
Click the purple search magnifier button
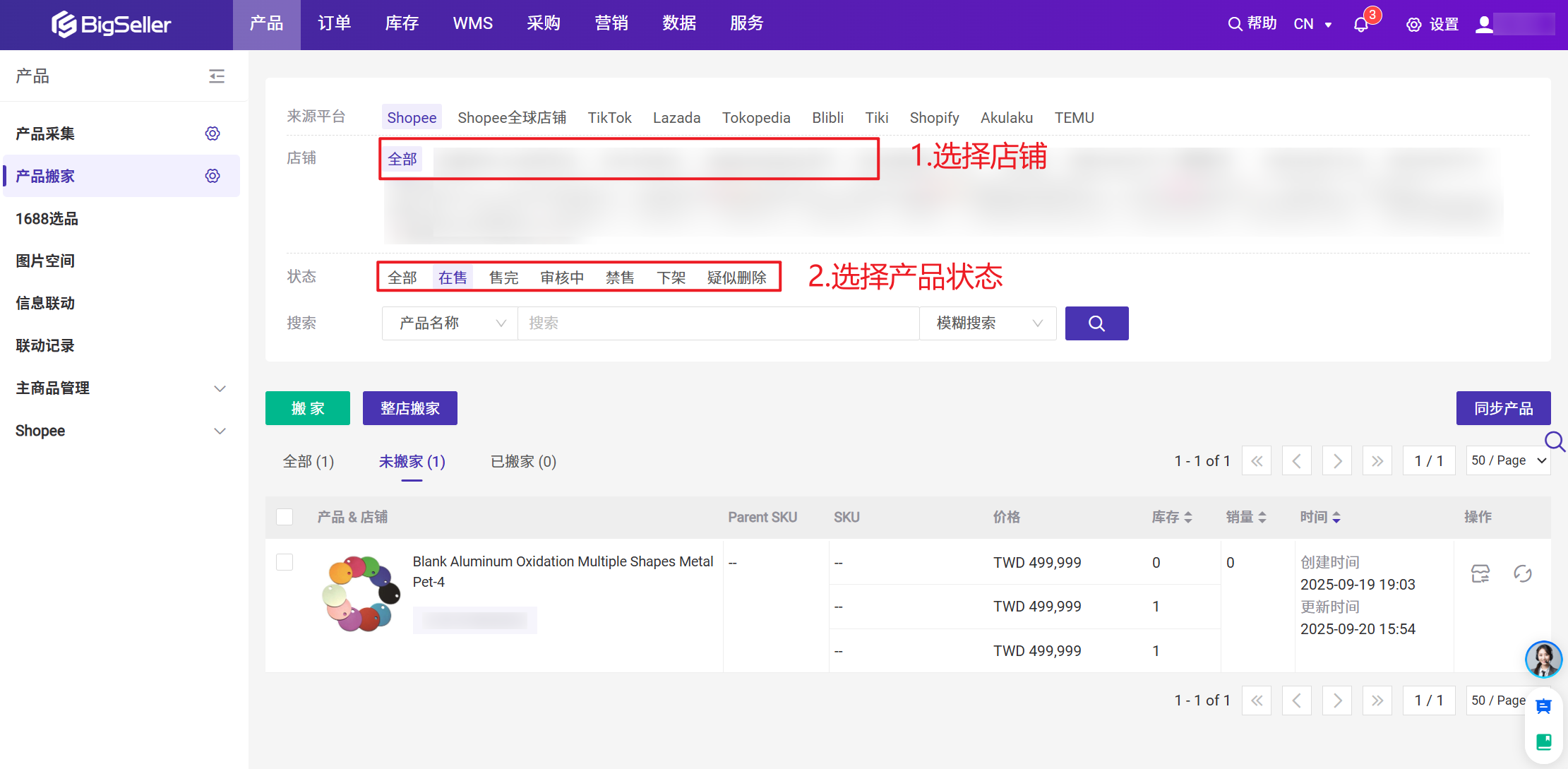click(x=1096, y=323)
